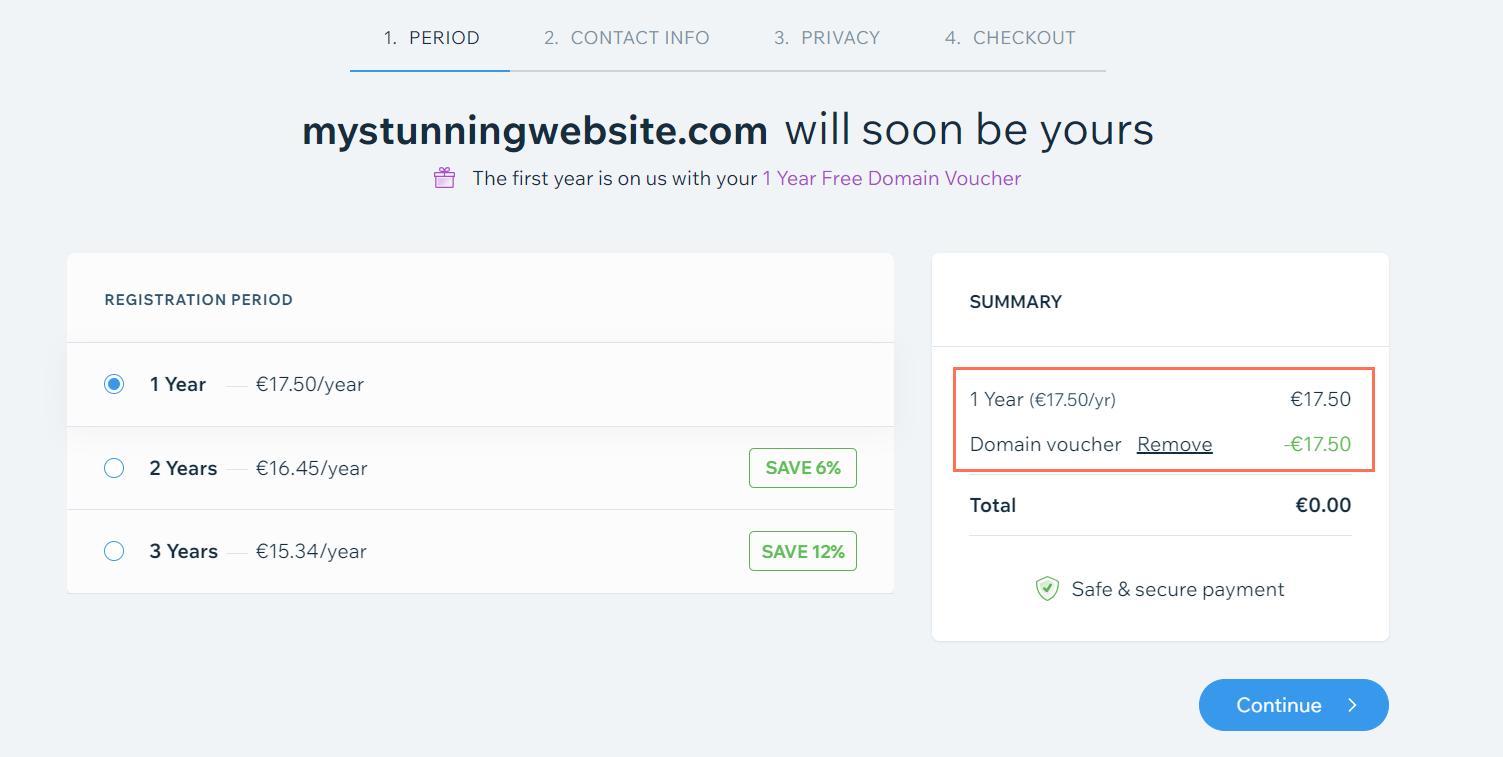Click the gift icon next to voucher text

tap(444, 177)
